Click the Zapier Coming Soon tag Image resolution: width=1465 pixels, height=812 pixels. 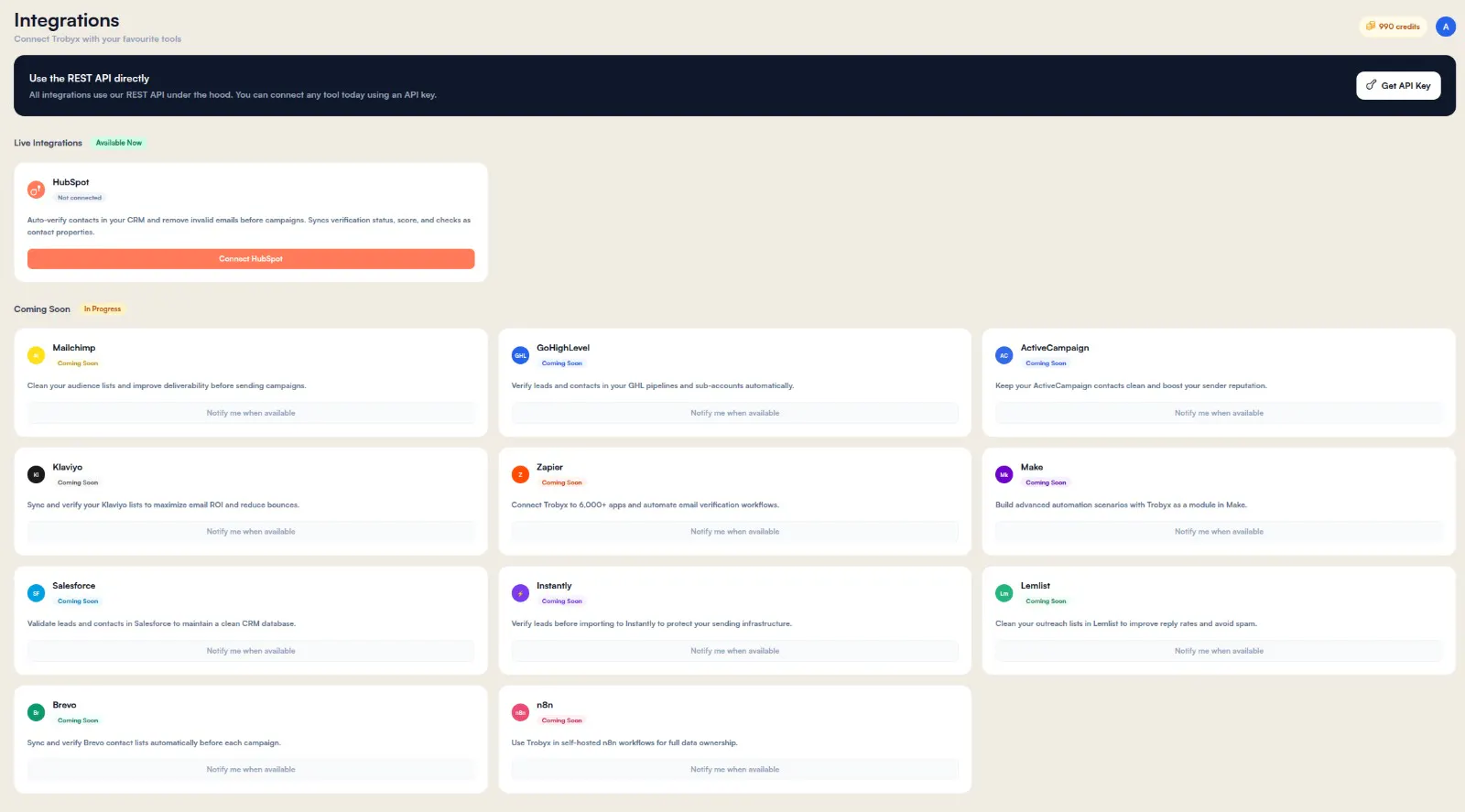(x=562, y=482)
